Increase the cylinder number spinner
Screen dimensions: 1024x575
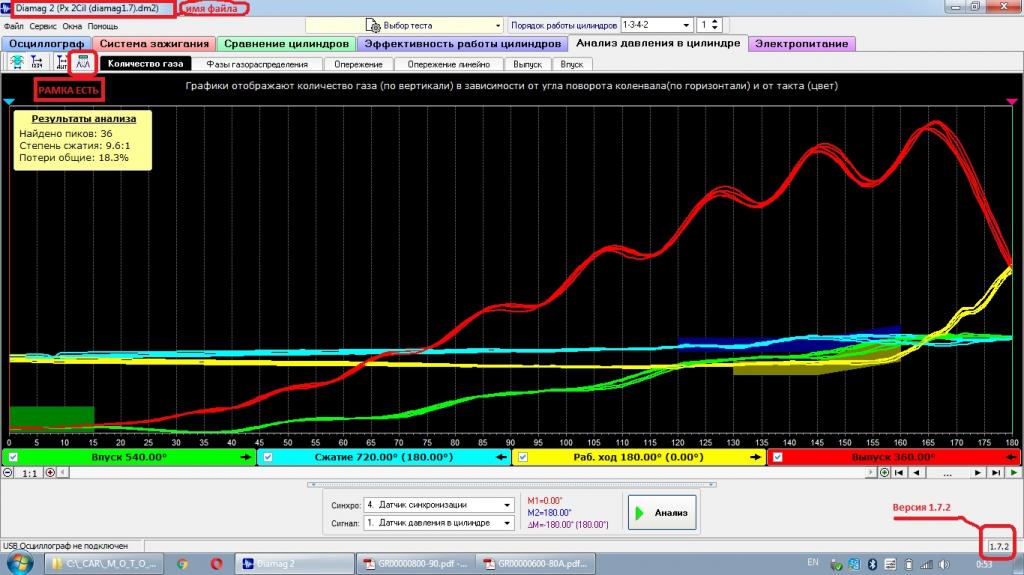715,22
